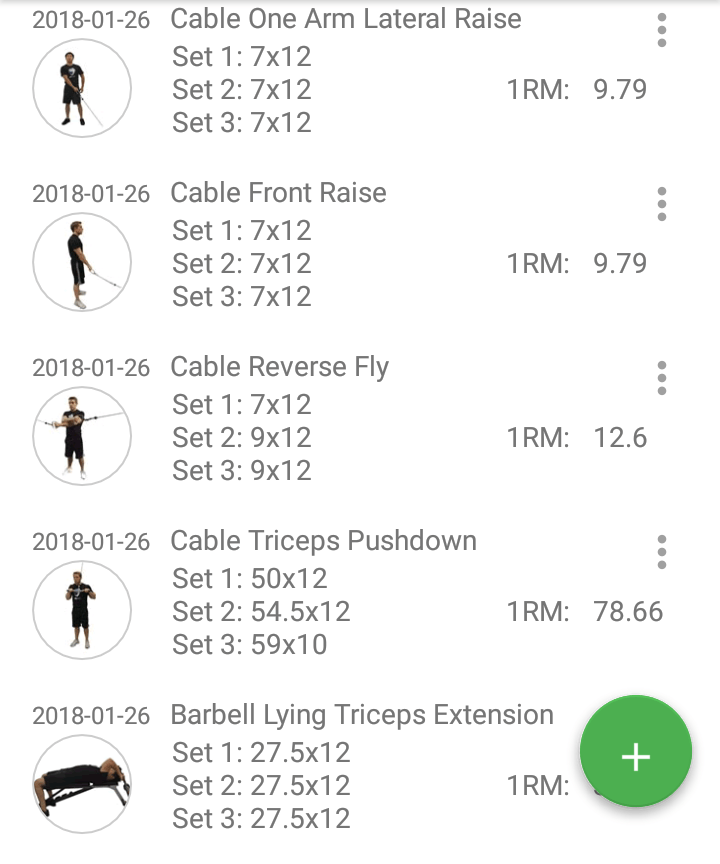This screenshot has width=720, height=864.
Task: Tap Set 2: 54.5x12 entry
Action: point(261,612)
